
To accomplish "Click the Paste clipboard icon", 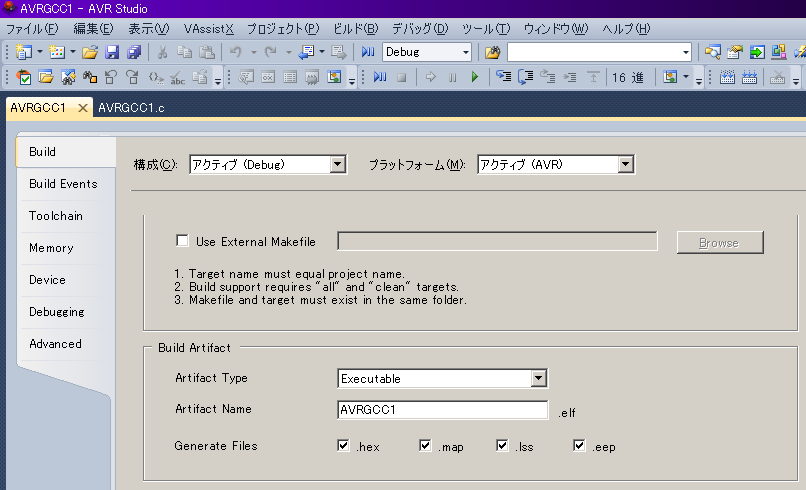I will pyautogui.click(x=207, y=52).
